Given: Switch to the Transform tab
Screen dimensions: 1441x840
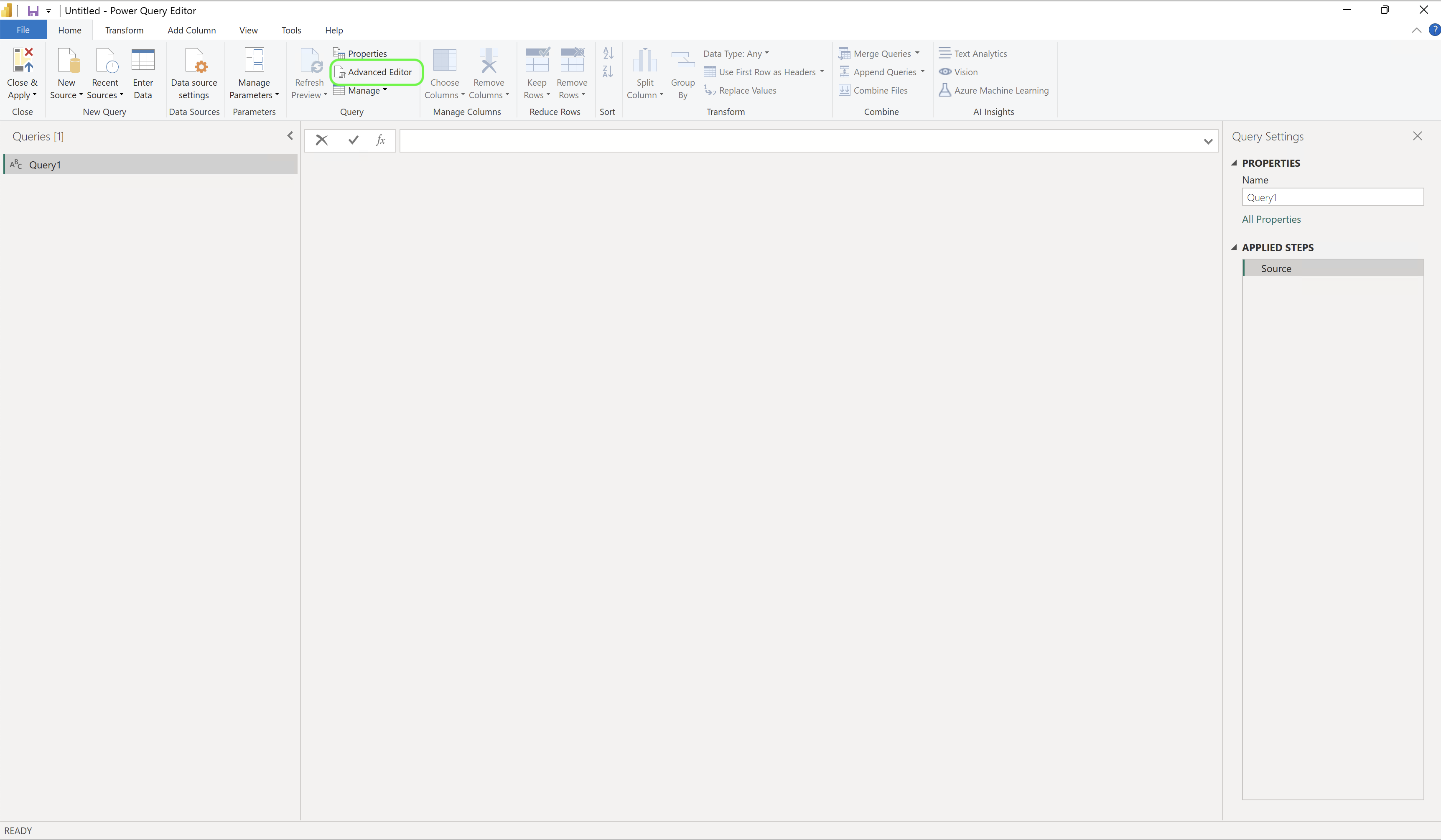Looking at the screenshot, I should [124, 30].
